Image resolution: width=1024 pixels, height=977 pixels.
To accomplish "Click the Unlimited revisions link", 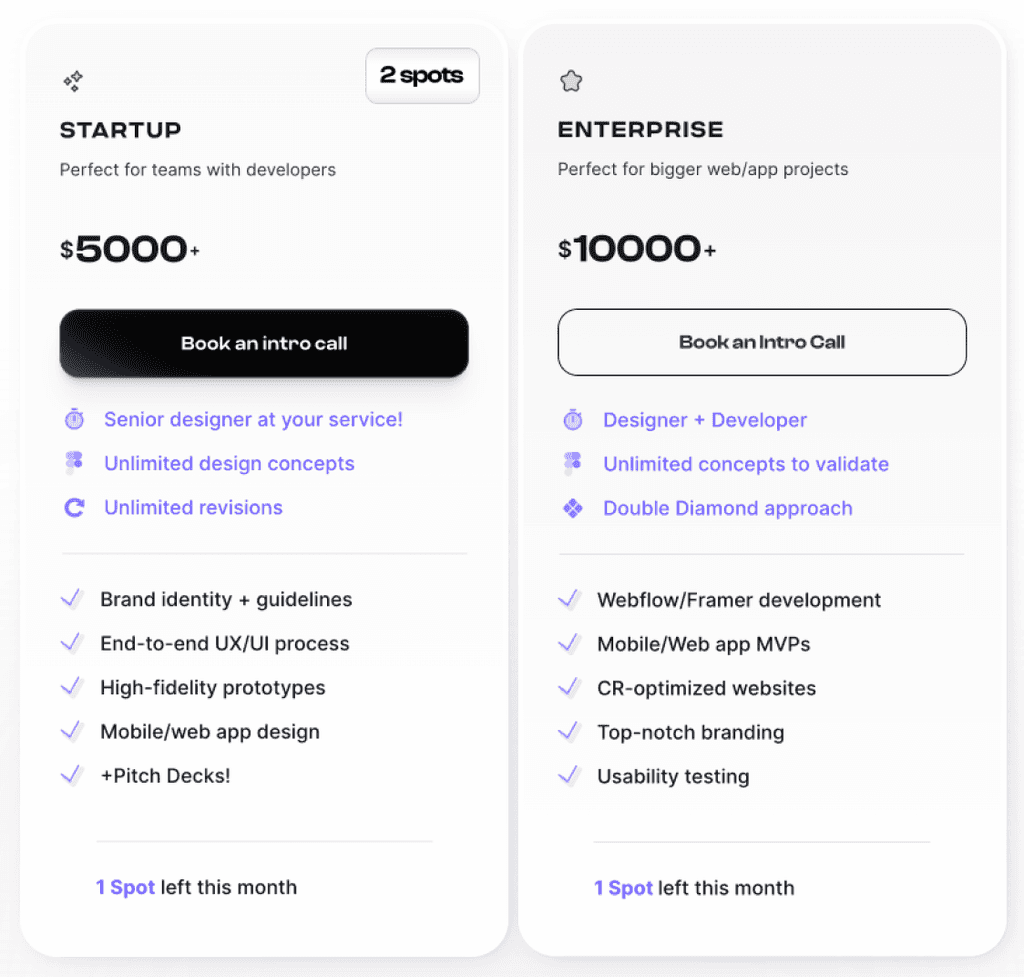I will pos(190,507).
